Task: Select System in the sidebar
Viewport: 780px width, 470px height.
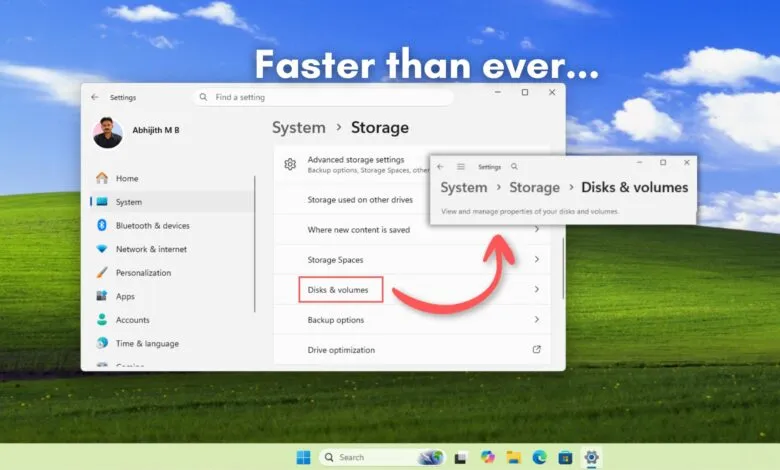Action: click(x=173, y=202)
